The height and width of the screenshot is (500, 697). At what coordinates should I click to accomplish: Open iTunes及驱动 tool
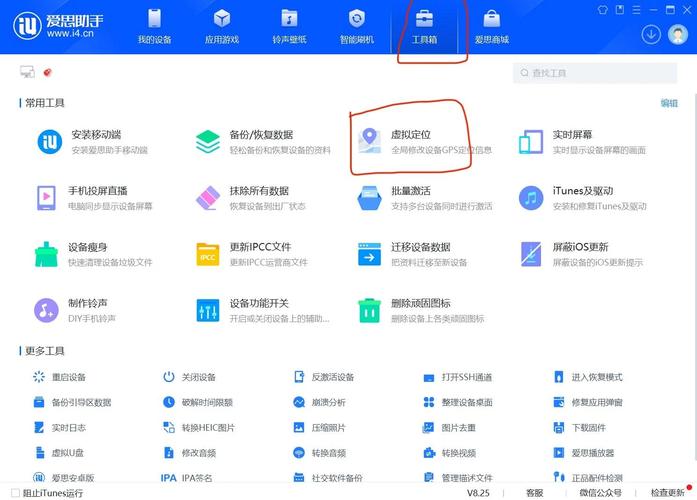582,198
